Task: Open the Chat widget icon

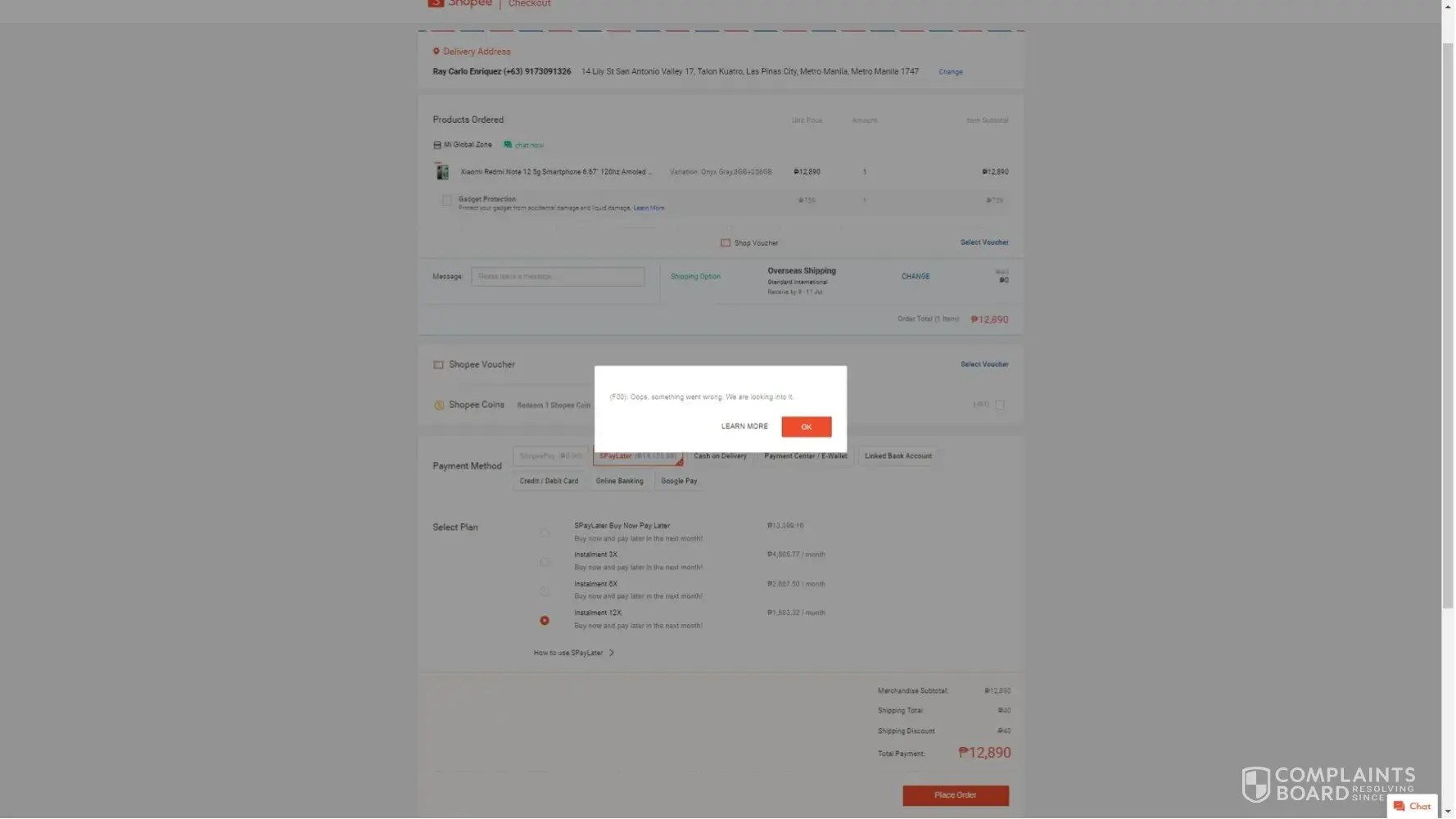Action: tap(1399, 807)
